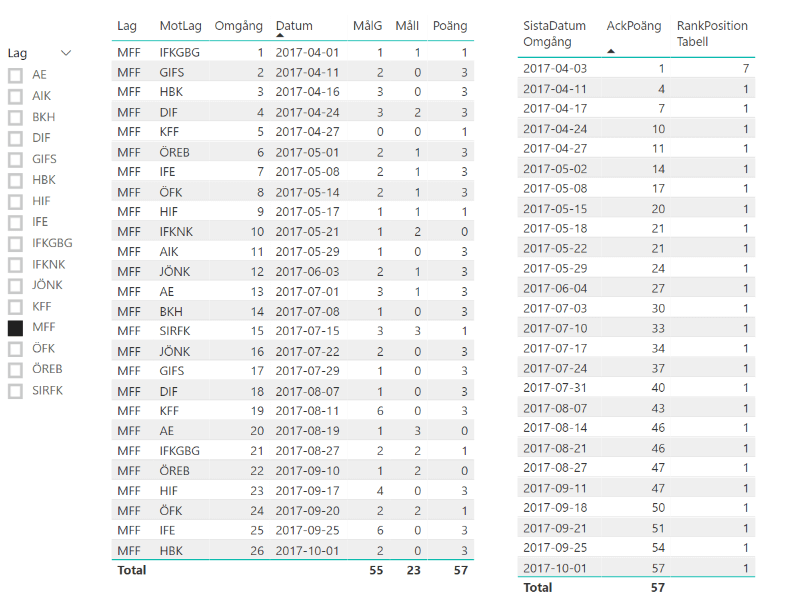Viewport: 790px width, 612px height.
Task: Sort by the AckPoäng column header
Action: pos(634,26)
